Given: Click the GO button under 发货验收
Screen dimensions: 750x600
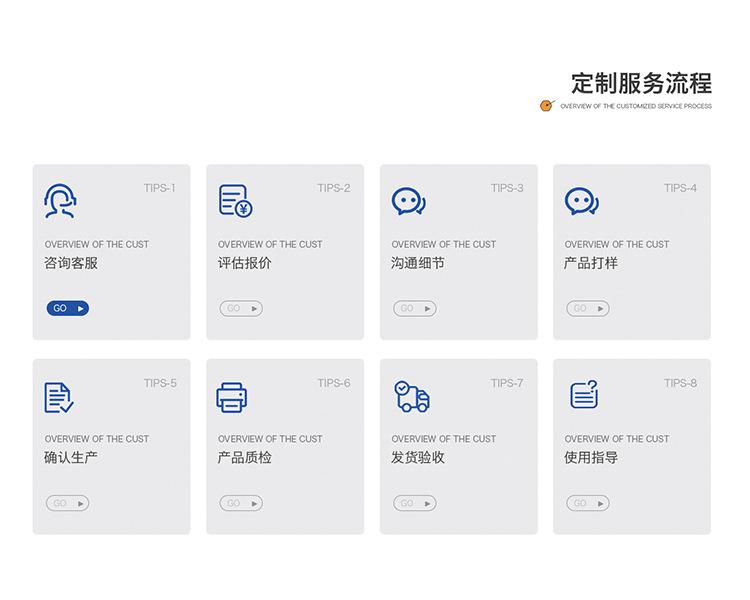Looking at the screenshot, I should pos(415,503).
